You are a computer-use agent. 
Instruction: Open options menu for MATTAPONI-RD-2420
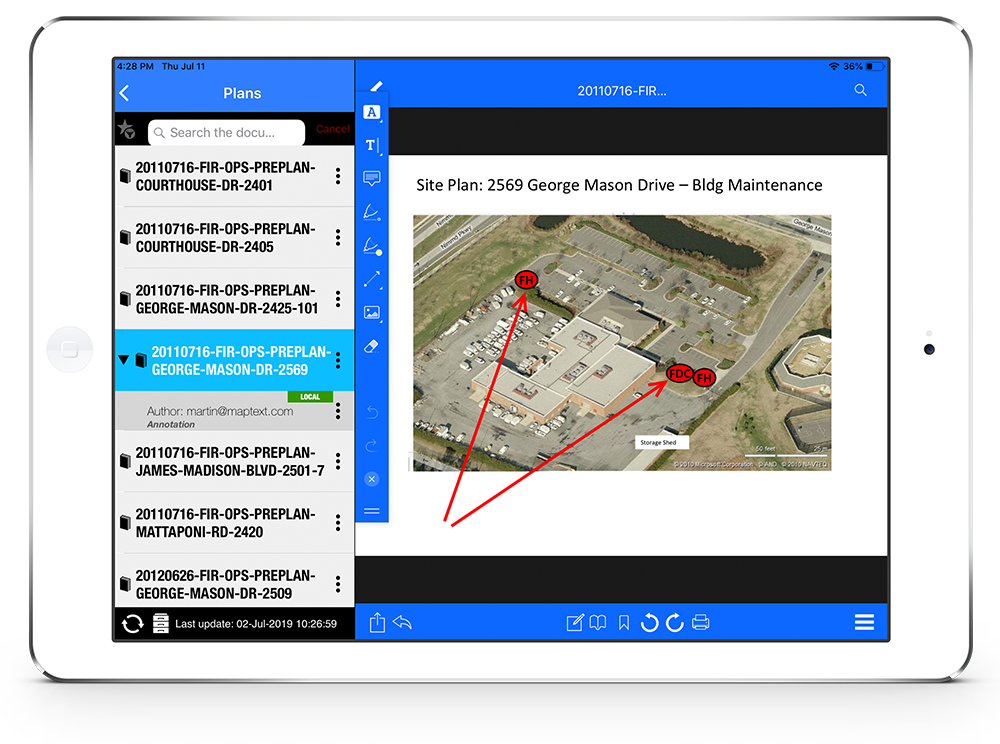[337, 522]
